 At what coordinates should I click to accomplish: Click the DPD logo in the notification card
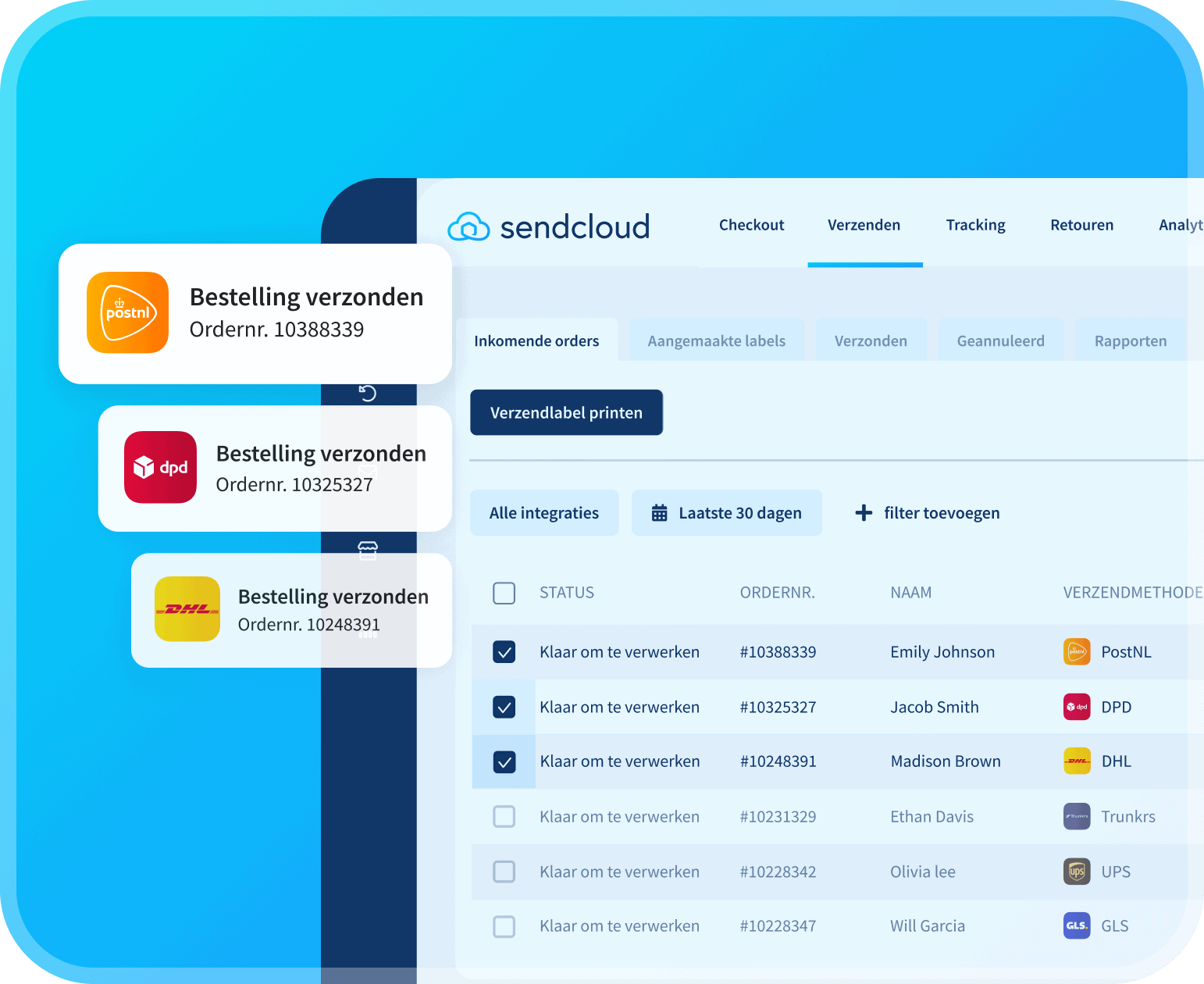(x=160, y=467)
